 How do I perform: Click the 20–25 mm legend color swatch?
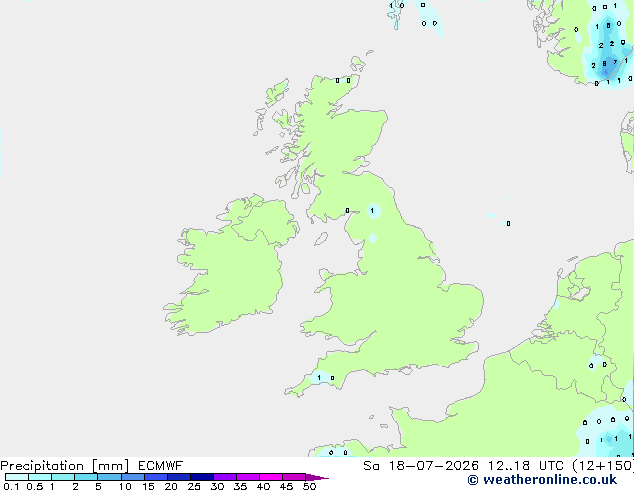coord(178,477)
